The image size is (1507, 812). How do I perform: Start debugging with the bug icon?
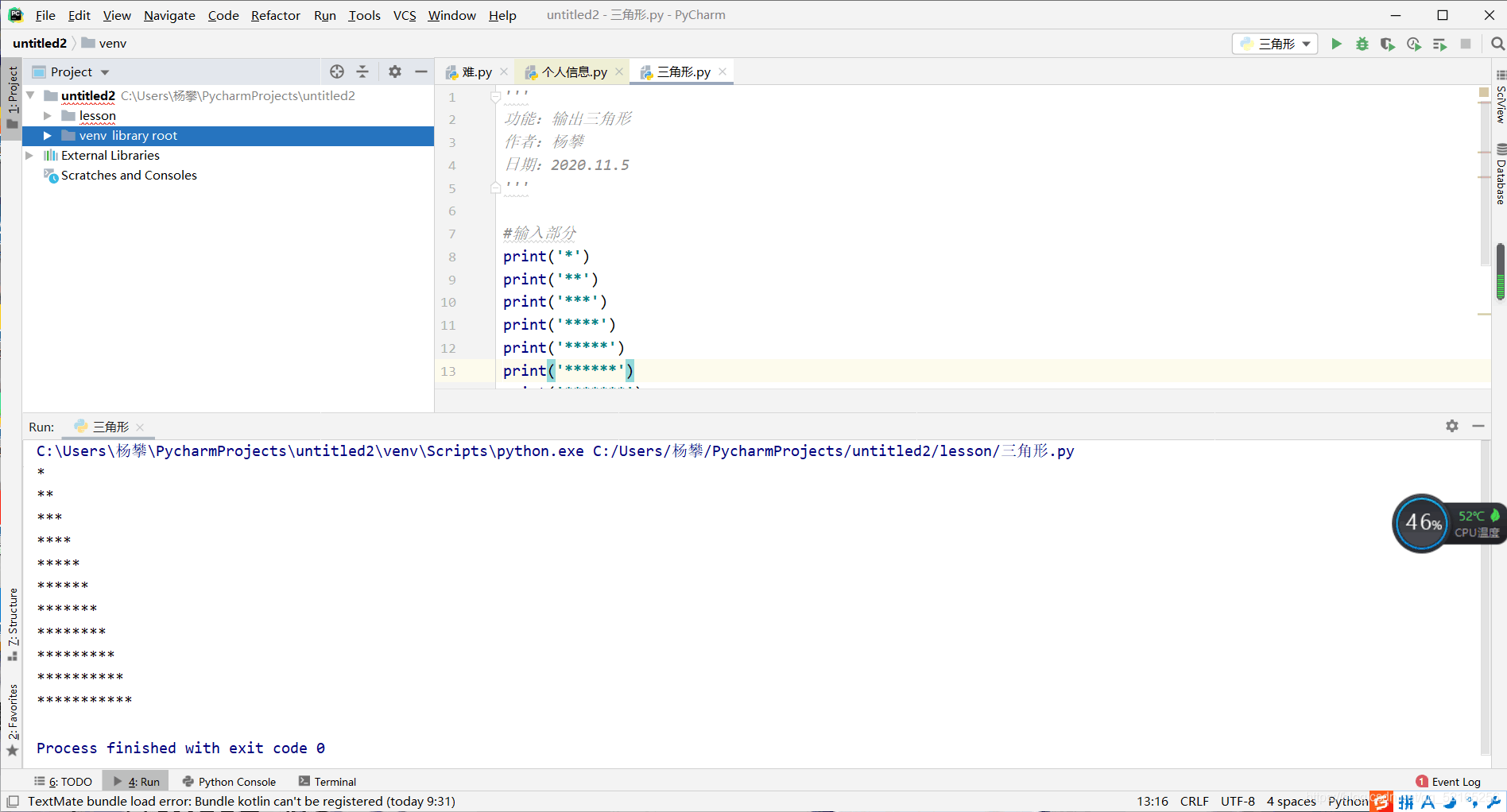point(1362,44)
